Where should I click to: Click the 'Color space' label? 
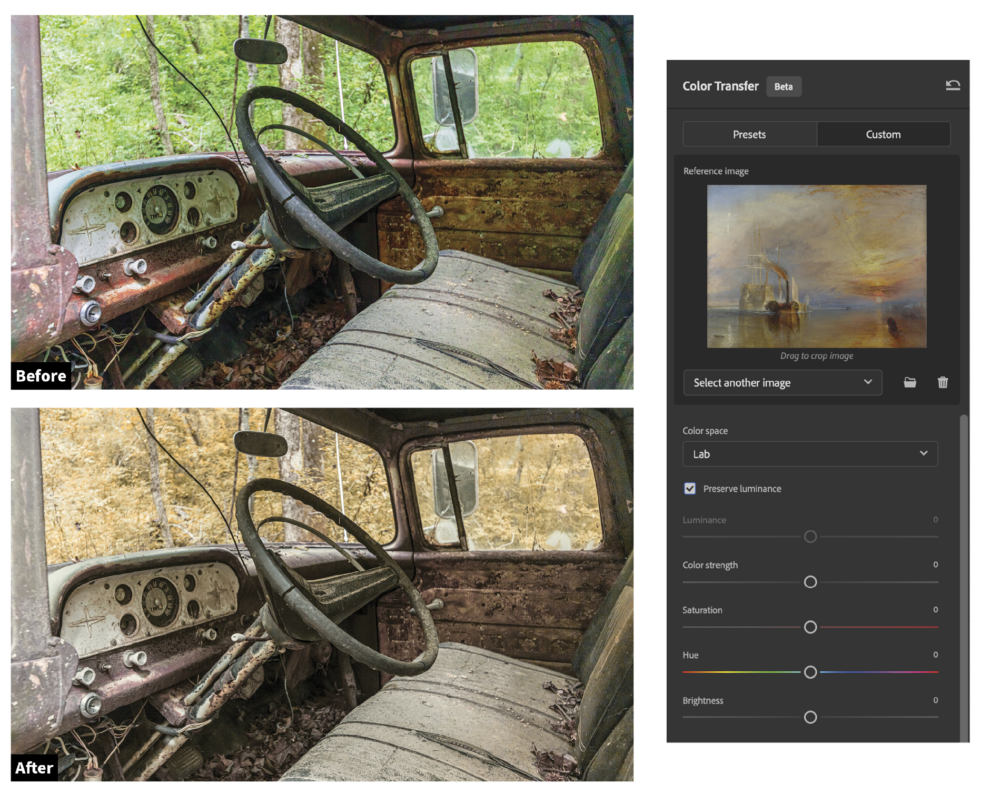click(705, 431)
